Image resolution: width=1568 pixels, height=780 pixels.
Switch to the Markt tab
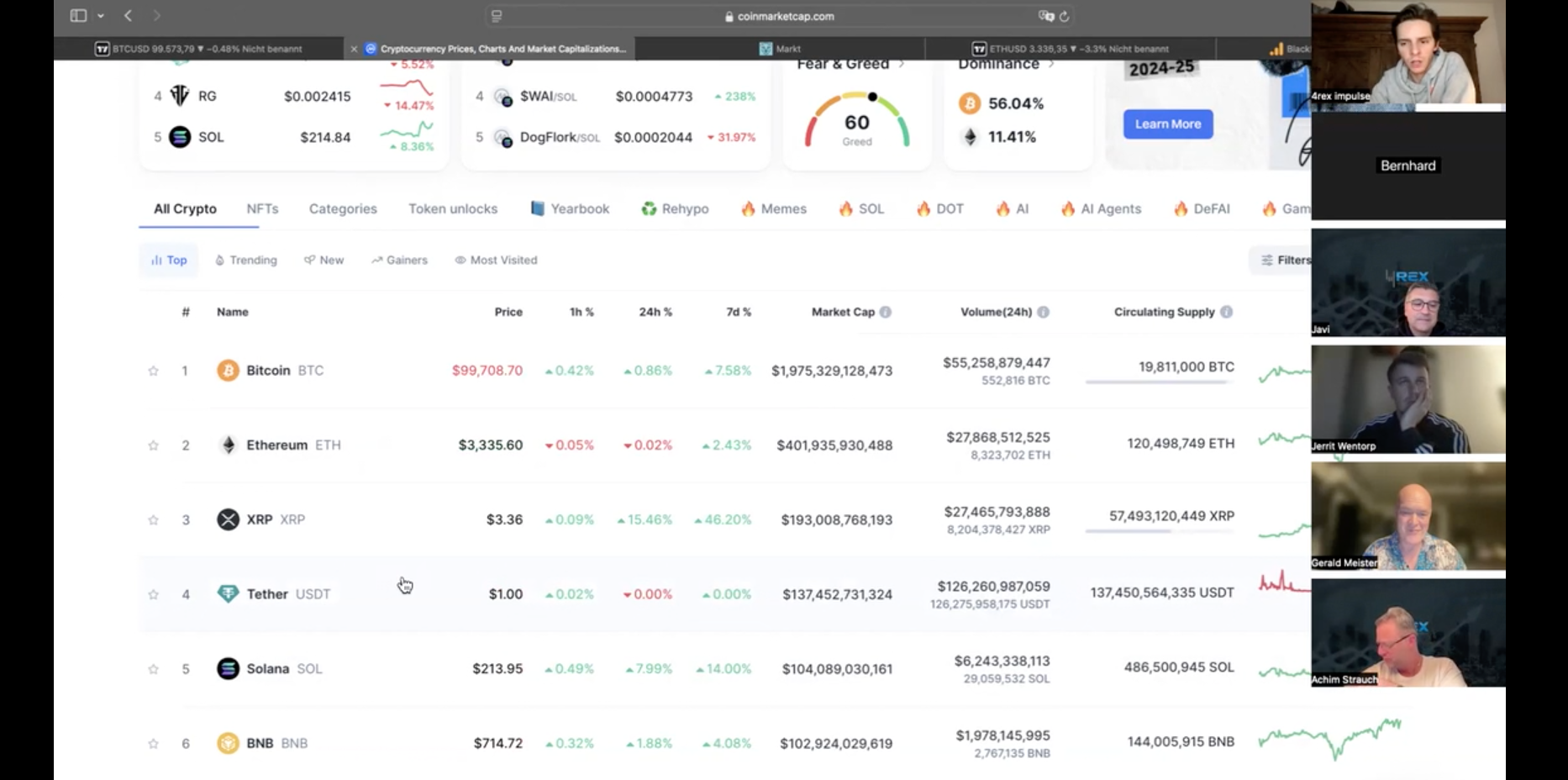coord(780,49)
